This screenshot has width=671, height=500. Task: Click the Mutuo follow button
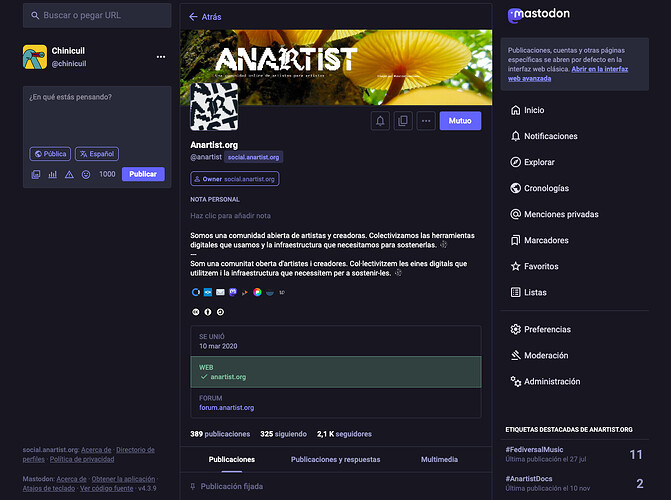click(x=460, y=121)
